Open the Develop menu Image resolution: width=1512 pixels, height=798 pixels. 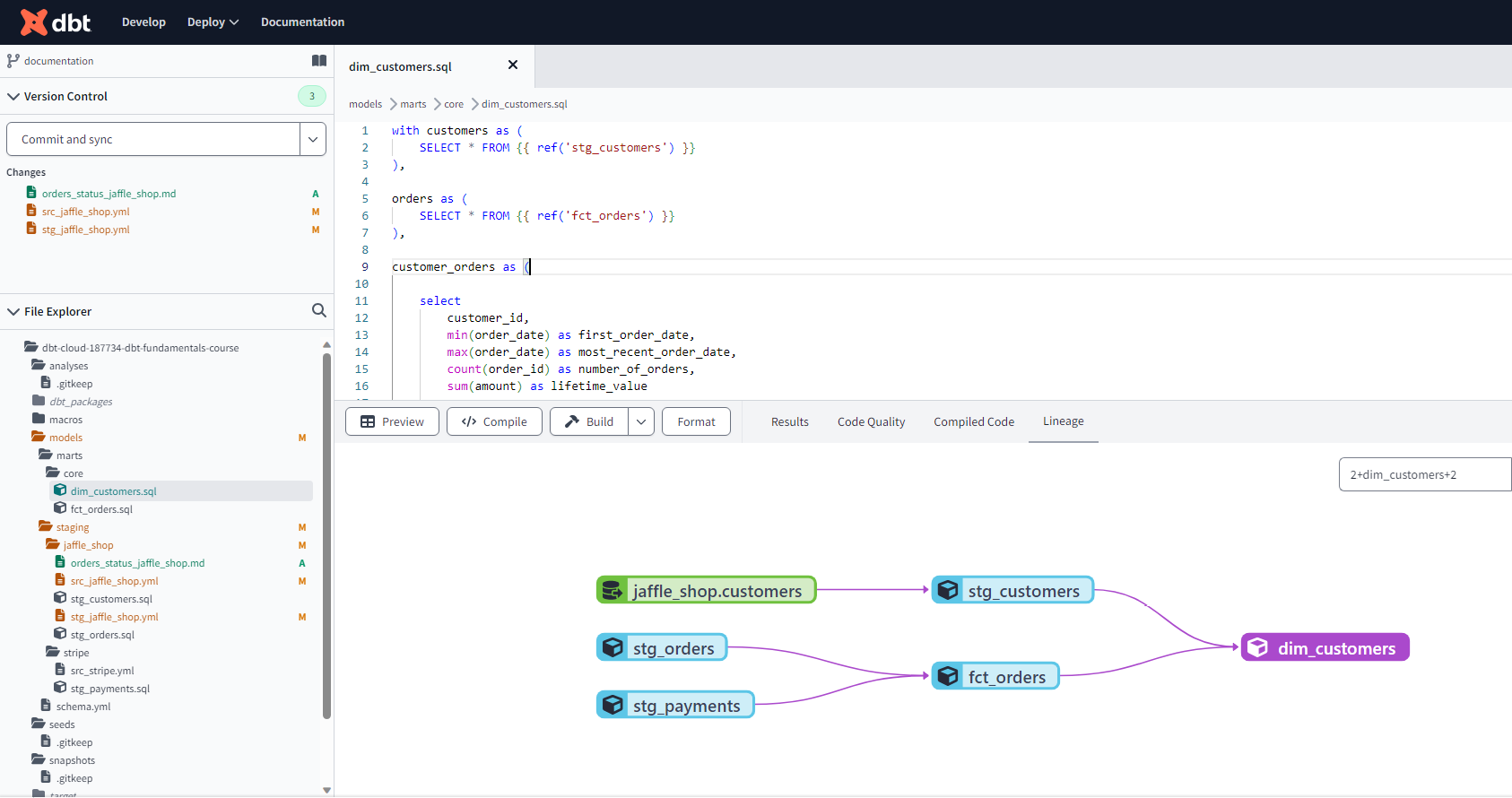click(143, 22)
